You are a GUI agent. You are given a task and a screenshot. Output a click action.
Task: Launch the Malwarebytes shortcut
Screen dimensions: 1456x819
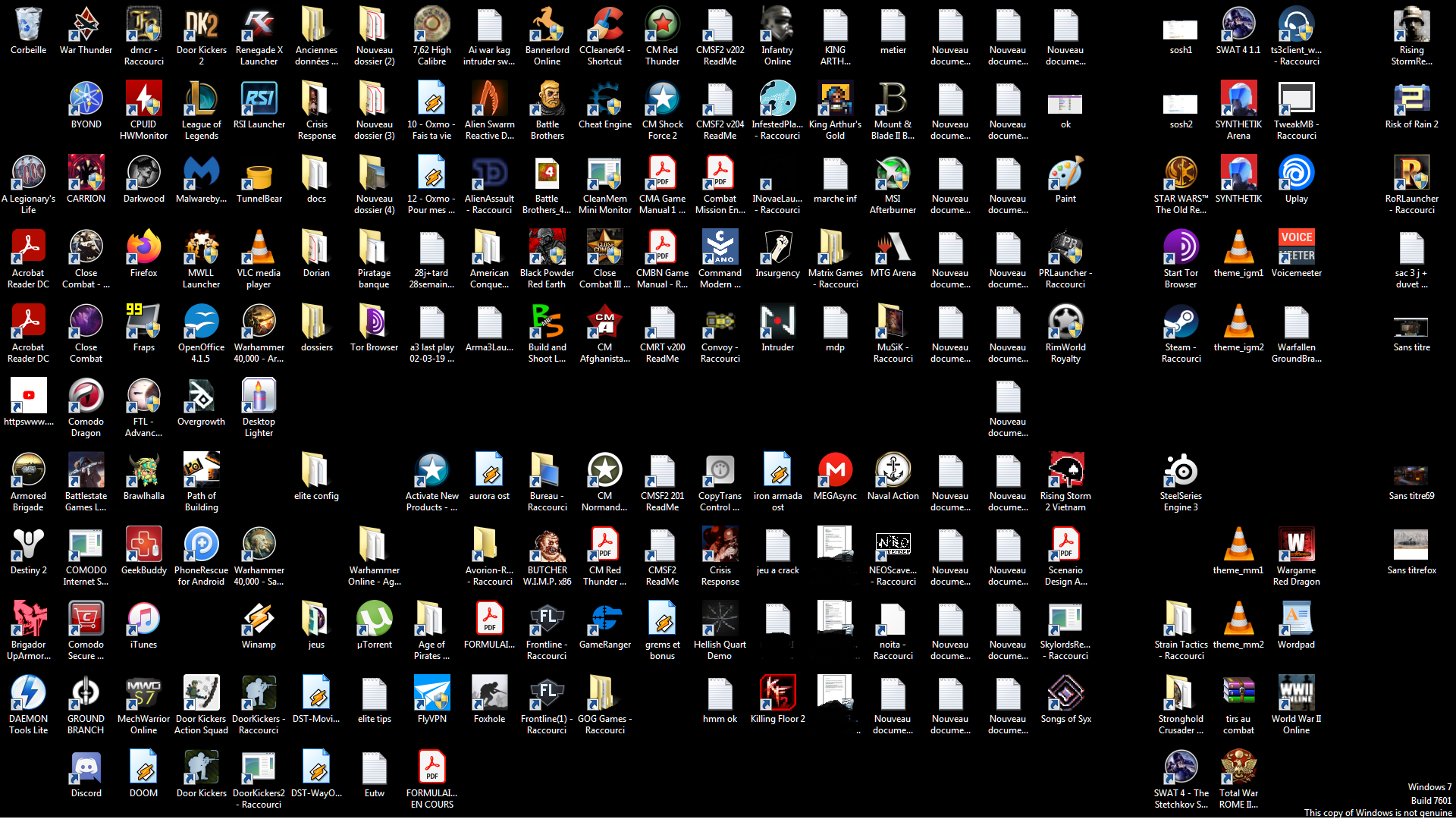point(201,179)
